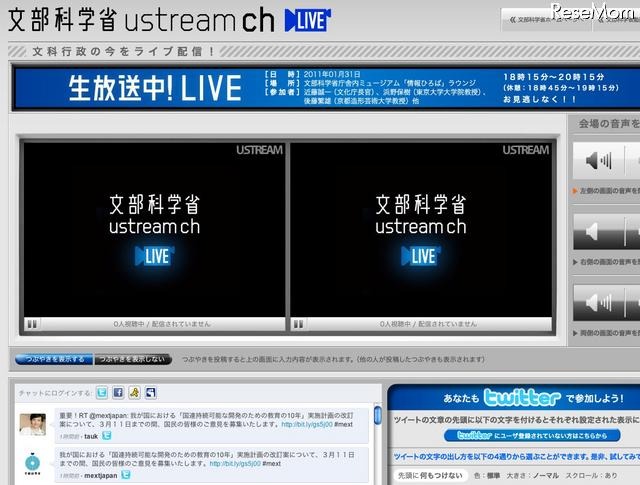This screenshot has width=640, height=485.
Task: Click the fourth chat login service icon
Action: point(150,393)
